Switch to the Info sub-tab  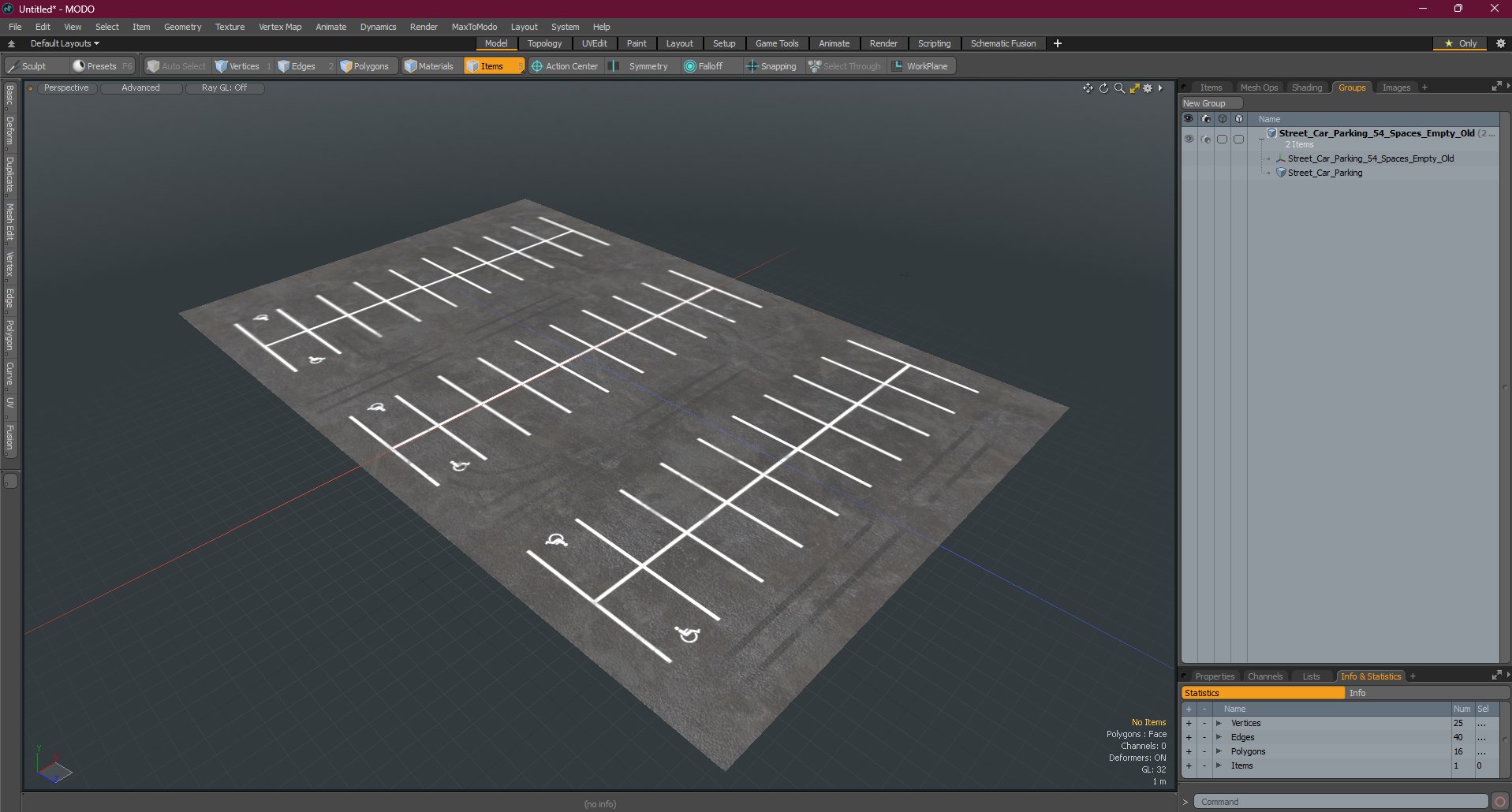click(x=1427, y=693)
